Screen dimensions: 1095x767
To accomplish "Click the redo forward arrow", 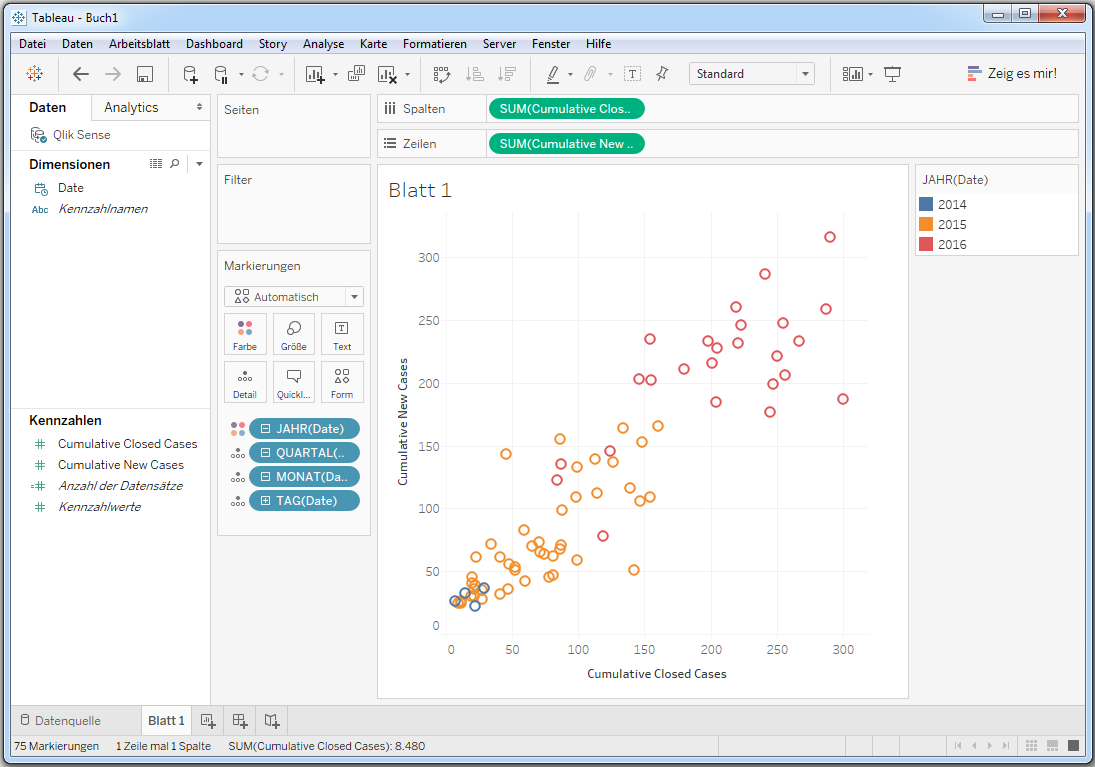I will [x=112, y=73].
